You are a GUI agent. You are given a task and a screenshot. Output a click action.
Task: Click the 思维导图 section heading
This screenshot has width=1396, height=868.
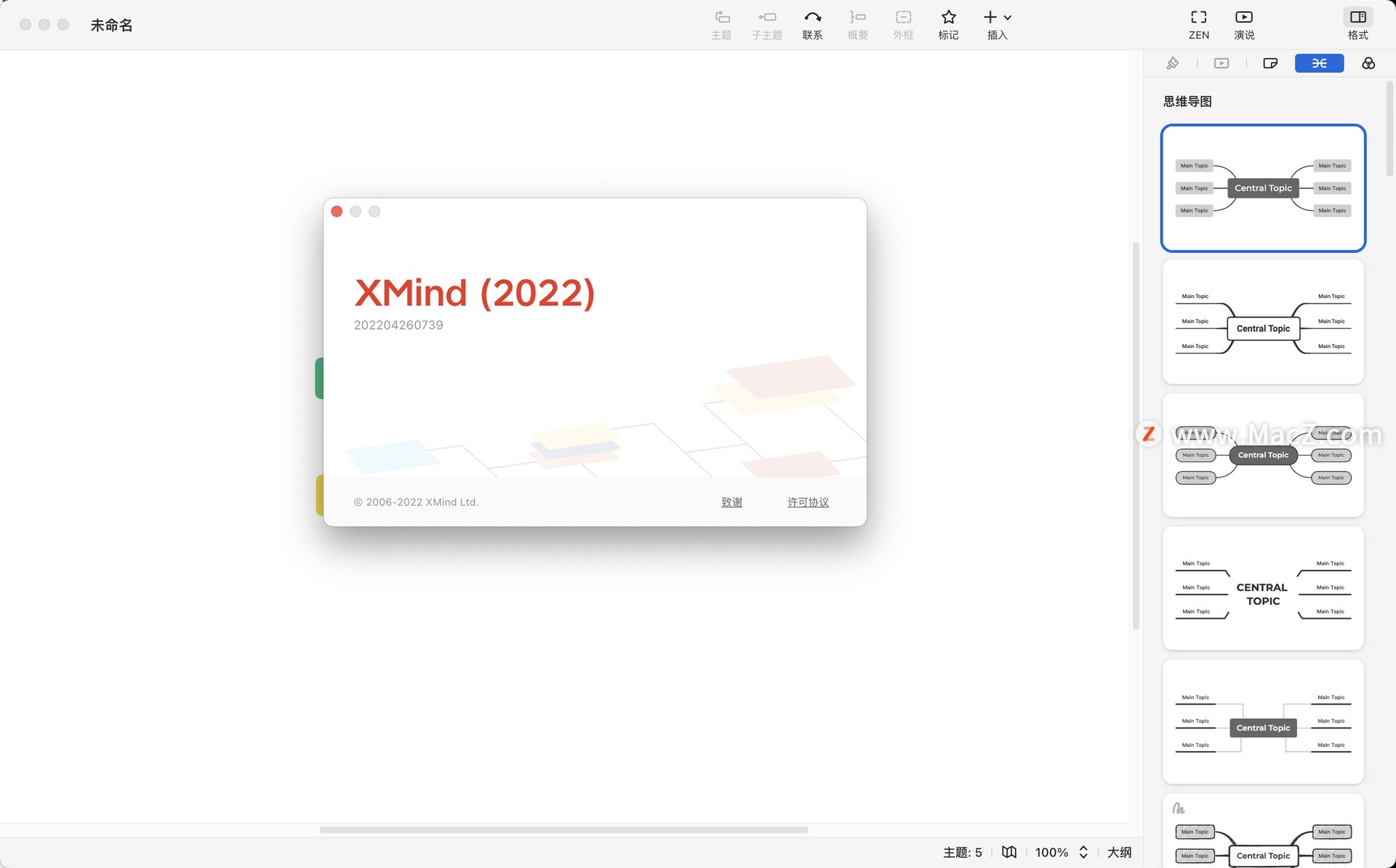click(1187, 102)
